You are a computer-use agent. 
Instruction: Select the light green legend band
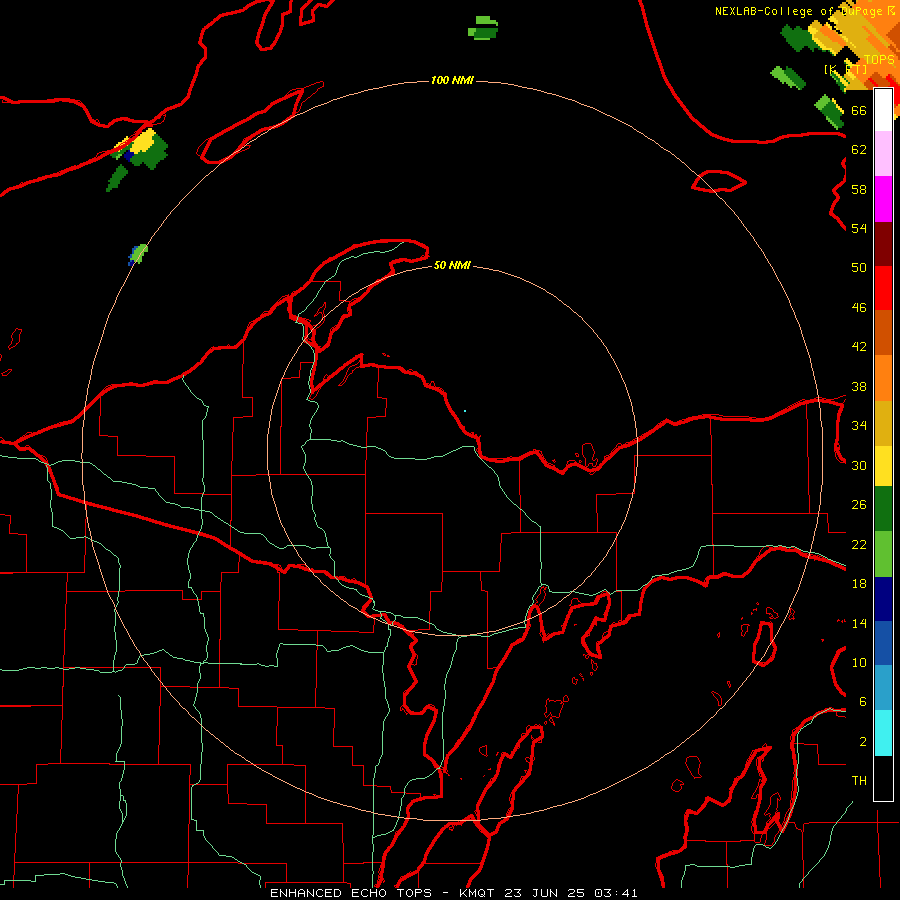pyautogui.click(x=883, y=554)
